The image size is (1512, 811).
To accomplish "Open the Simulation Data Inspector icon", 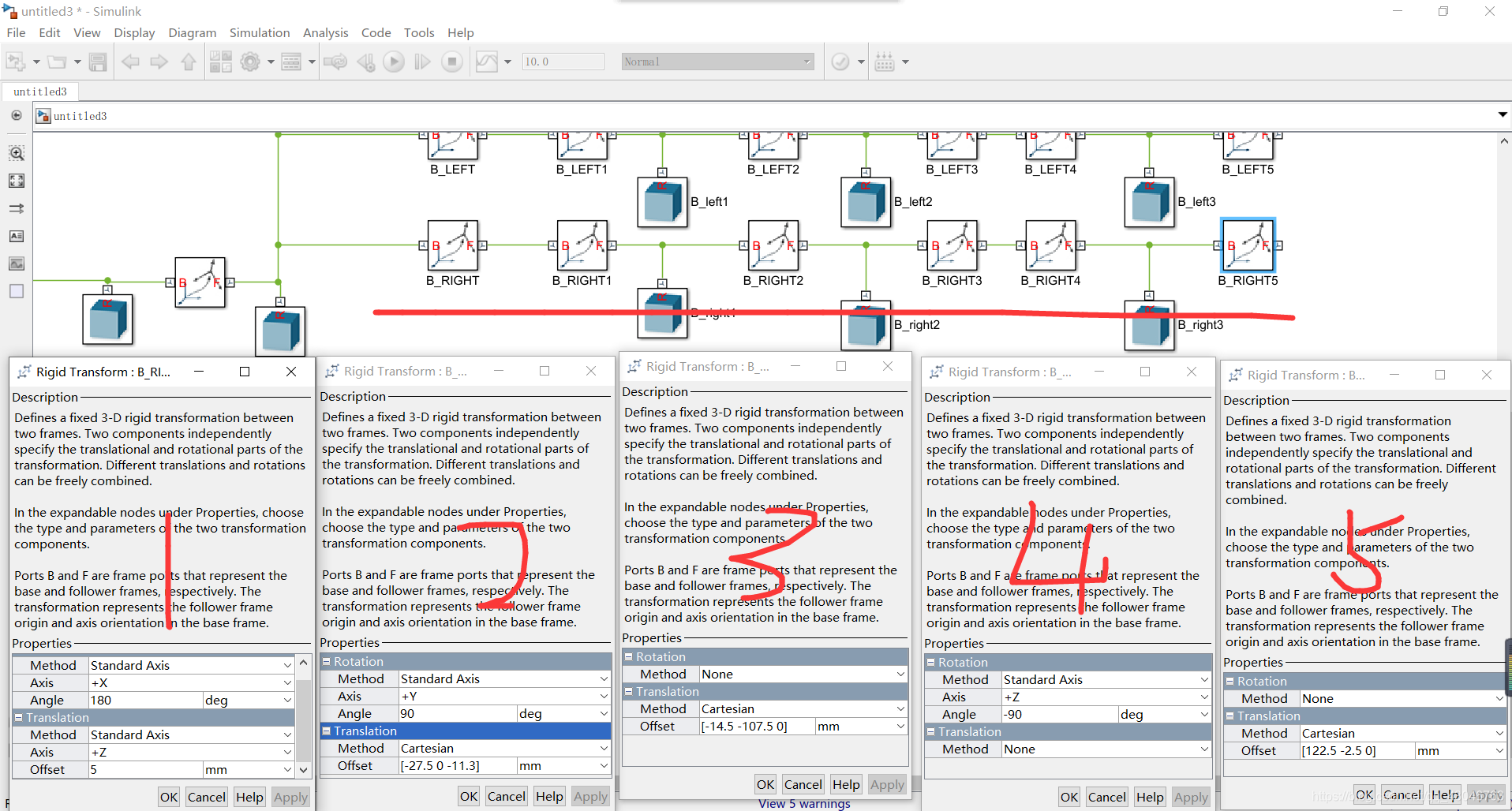I will (x=487, y=62).
